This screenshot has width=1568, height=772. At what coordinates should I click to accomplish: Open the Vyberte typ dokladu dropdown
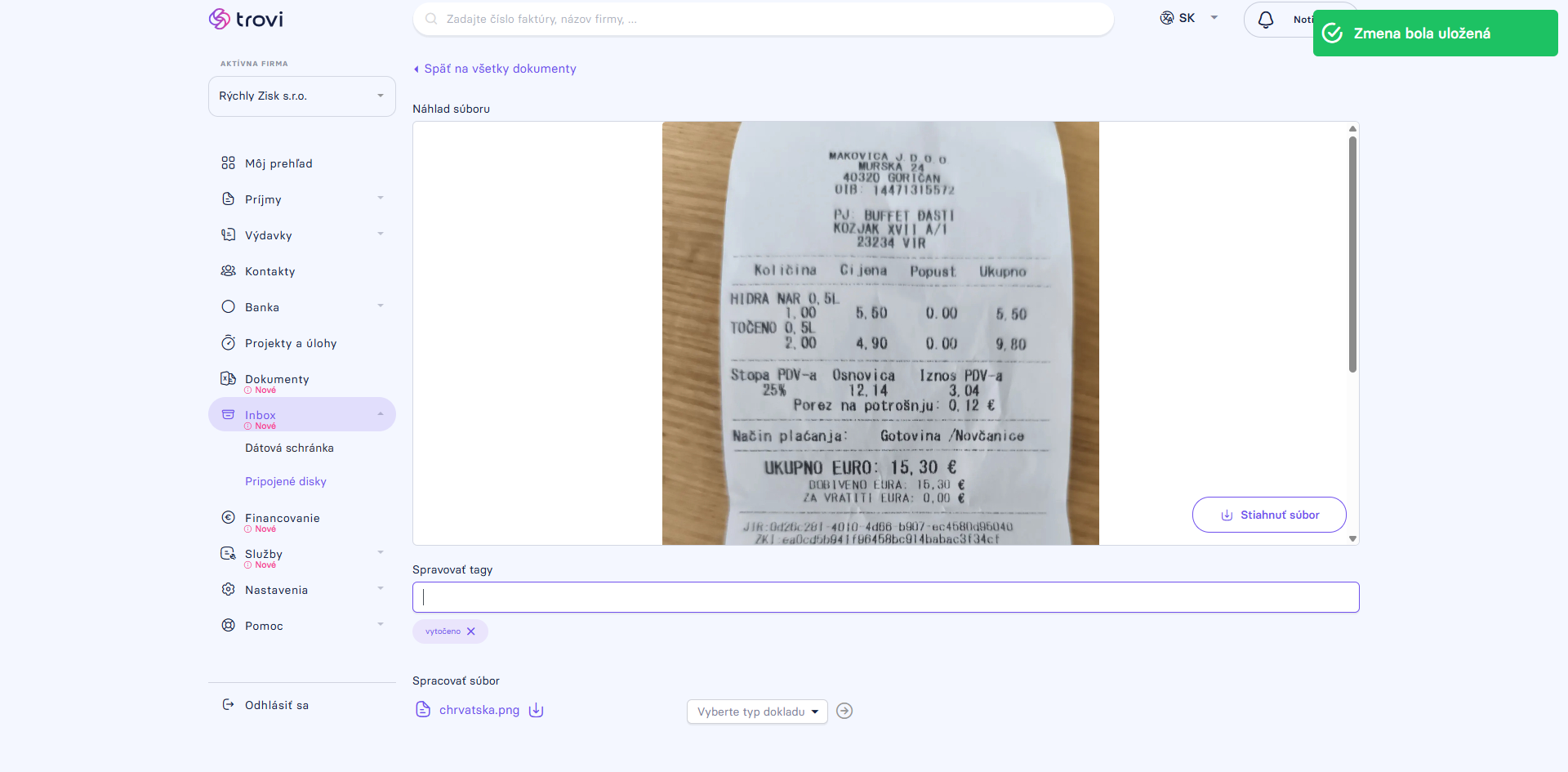coord(757,712)
